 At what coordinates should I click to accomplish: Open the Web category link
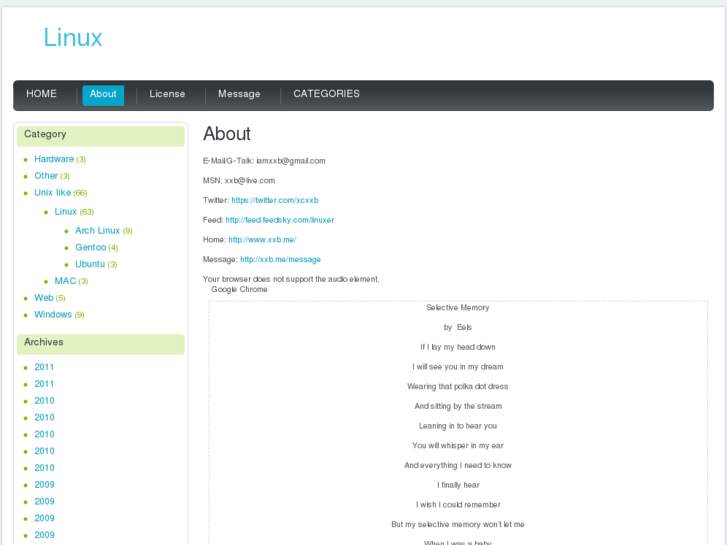pyautogui.click(x=44, y=298)
